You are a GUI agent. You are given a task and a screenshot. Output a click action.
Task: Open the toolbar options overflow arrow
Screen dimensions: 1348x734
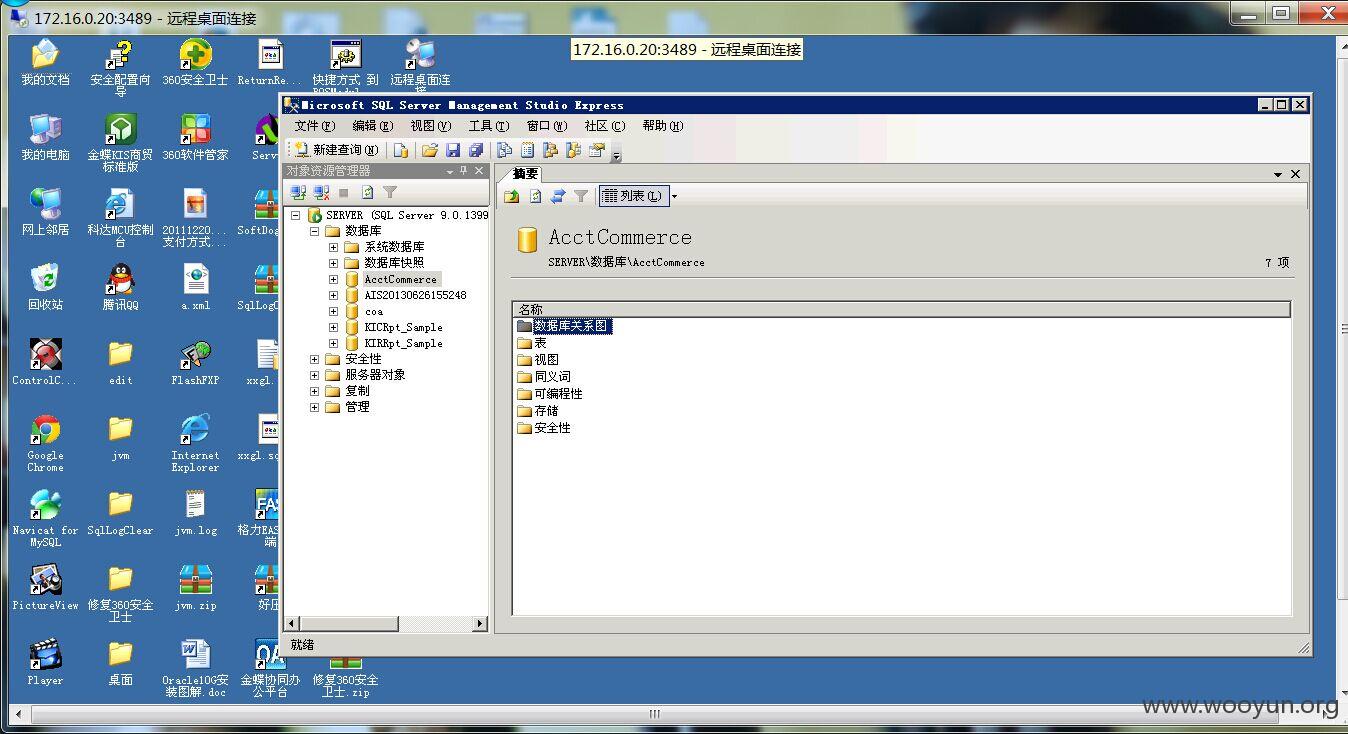click(616, 153)
